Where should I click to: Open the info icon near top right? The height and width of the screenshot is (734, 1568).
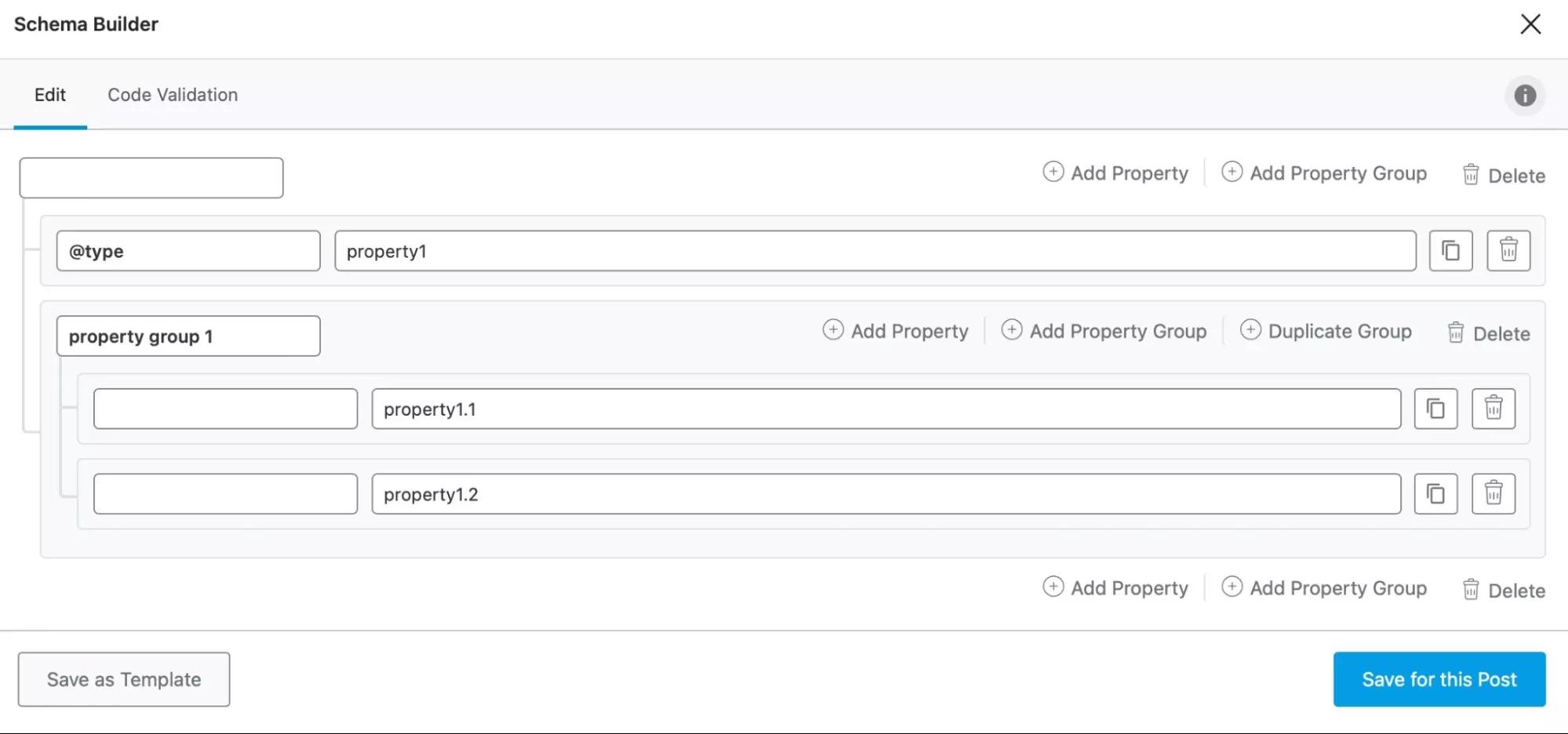(1525, 95)
